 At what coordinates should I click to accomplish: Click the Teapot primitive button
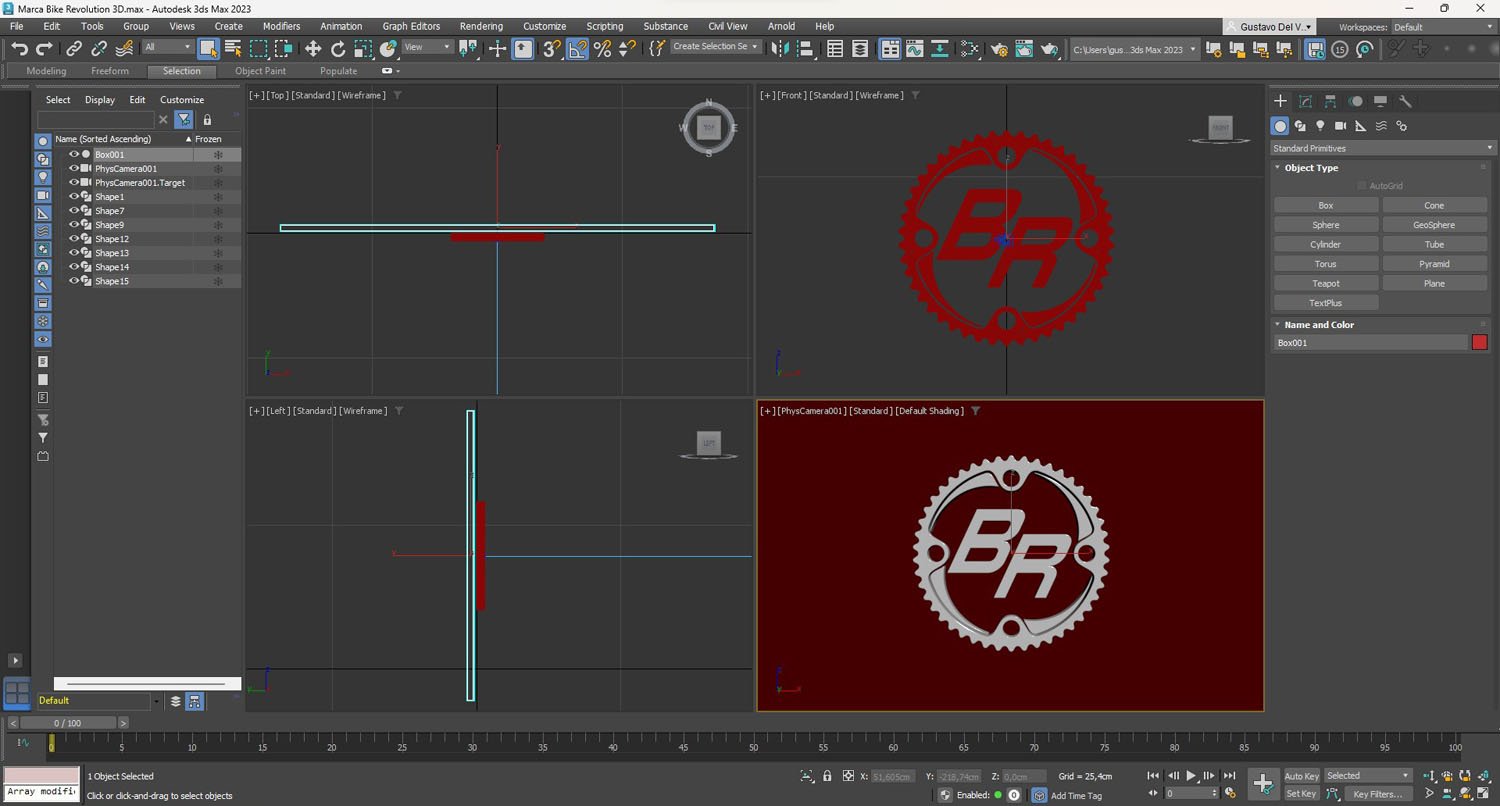tap(1326, 284)
